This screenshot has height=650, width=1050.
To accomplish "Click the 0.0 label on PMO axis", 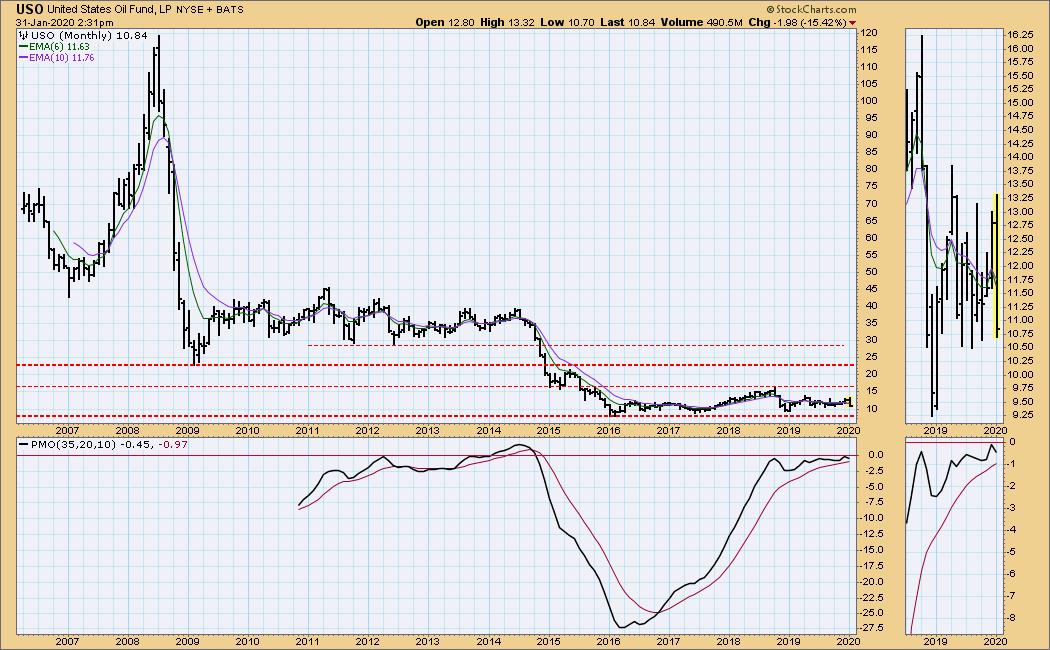I will (876, 455).
